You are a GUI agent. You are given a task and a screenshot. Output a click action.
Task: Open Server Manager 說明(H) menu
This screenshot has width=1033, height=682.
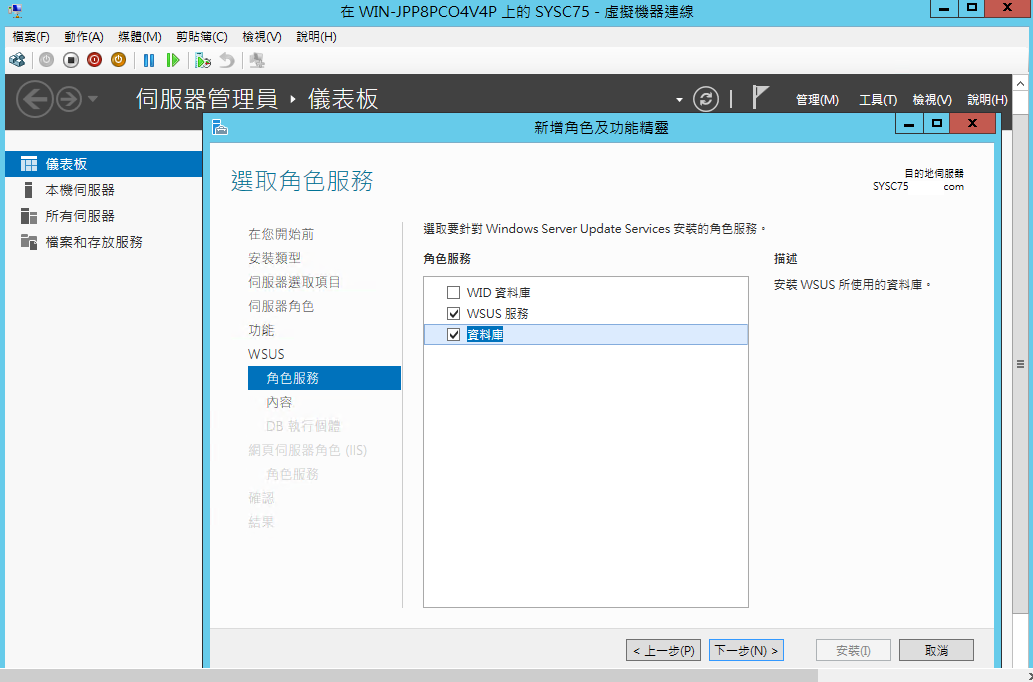tap(988, 99)
